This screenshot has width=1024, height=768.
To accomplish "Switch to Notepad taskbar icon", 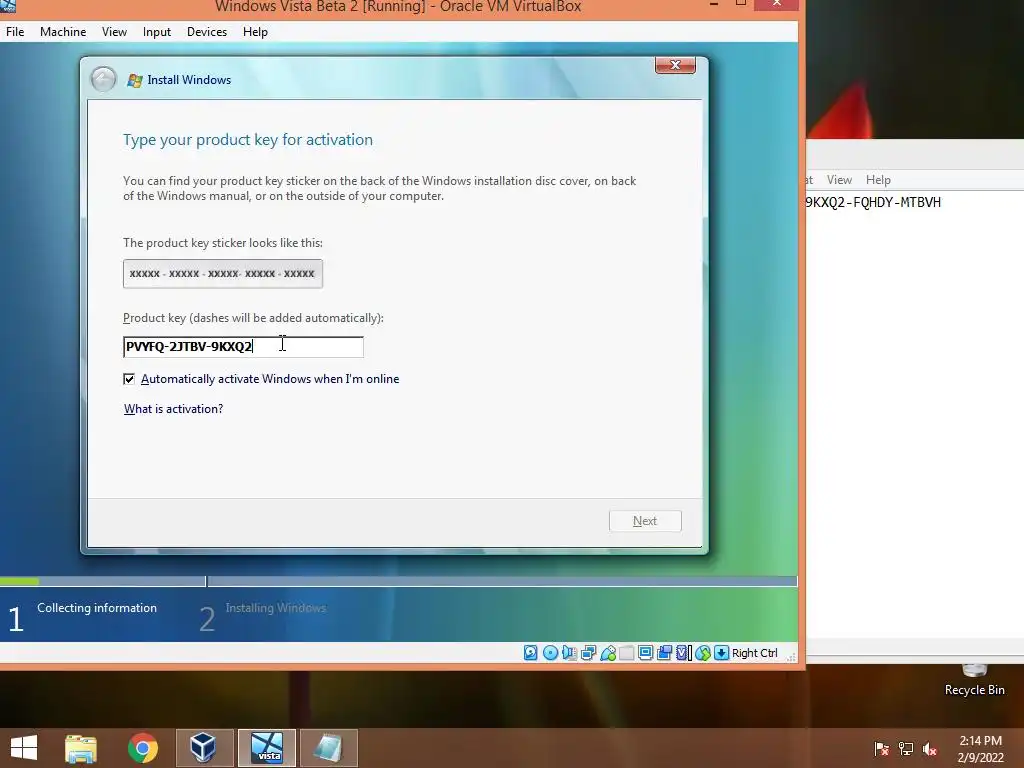I will [328, 748].
